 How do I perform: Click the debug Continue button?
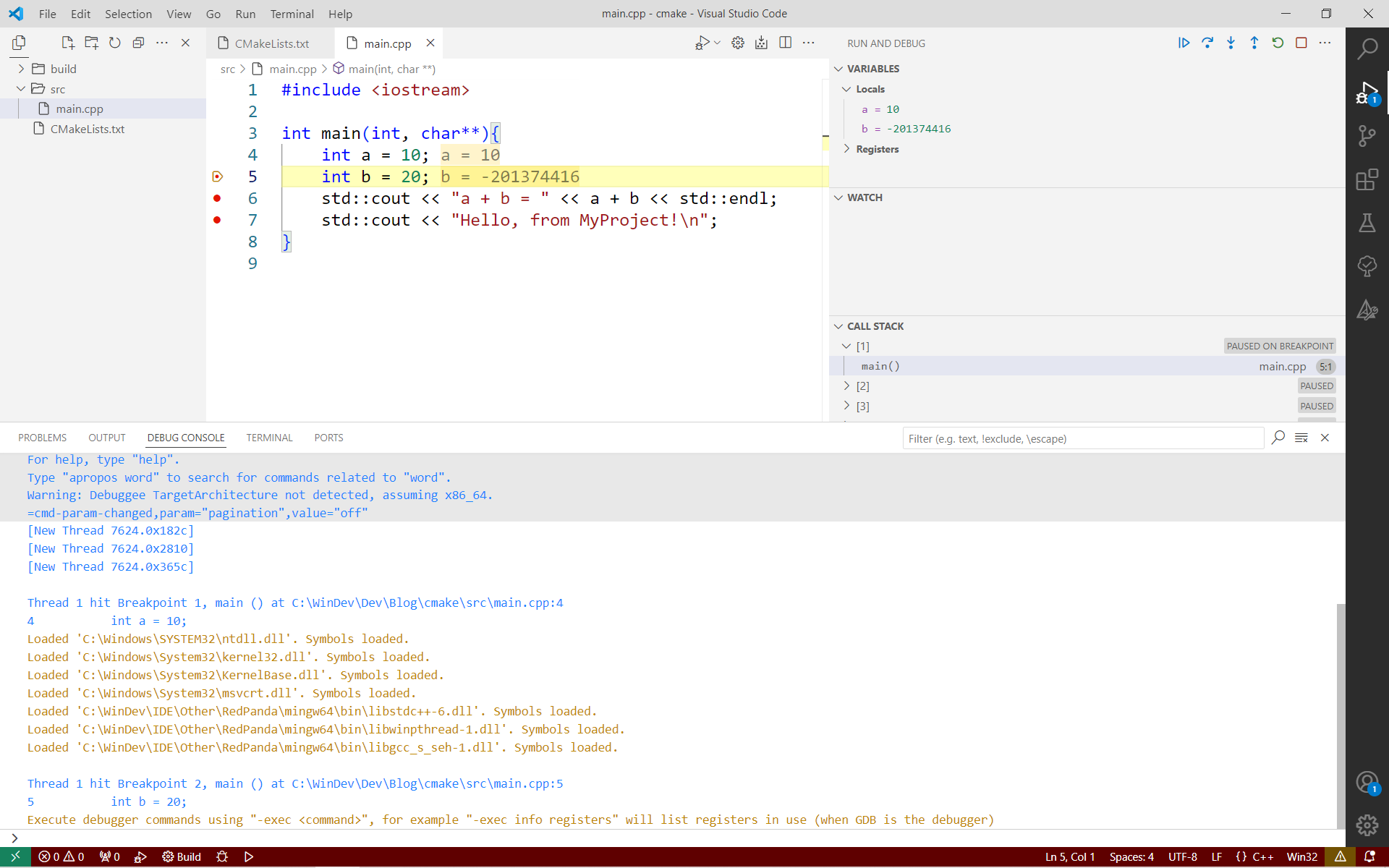[x=1184, y=43]
